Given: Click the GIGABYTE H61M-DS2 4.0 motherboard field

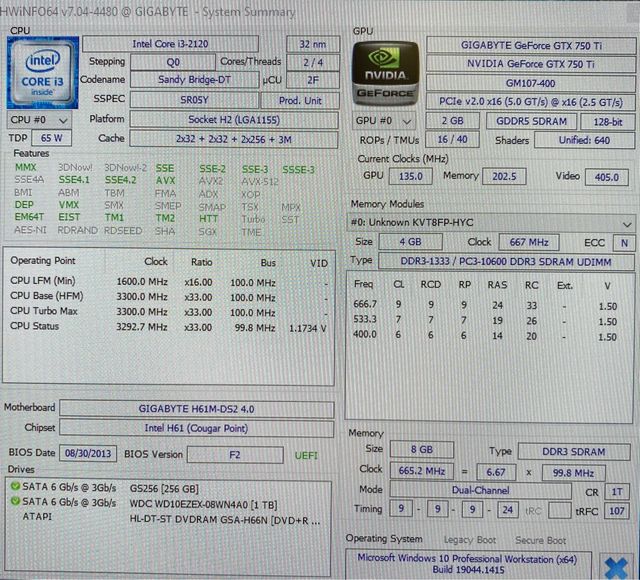Looking at the screenshot, I should [196, 409].
